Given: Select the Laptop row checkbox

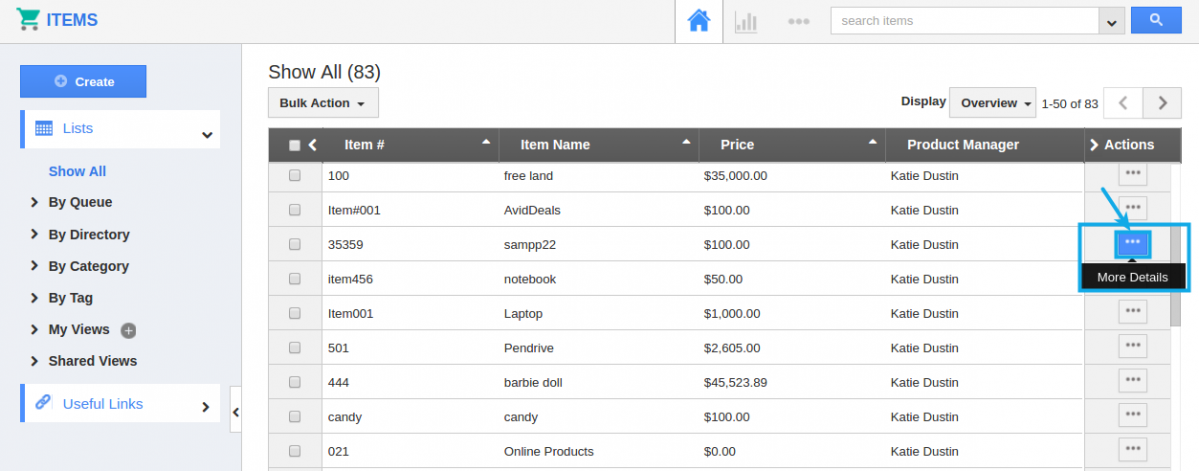Looking at the screenshot, I should coord(295,313).
